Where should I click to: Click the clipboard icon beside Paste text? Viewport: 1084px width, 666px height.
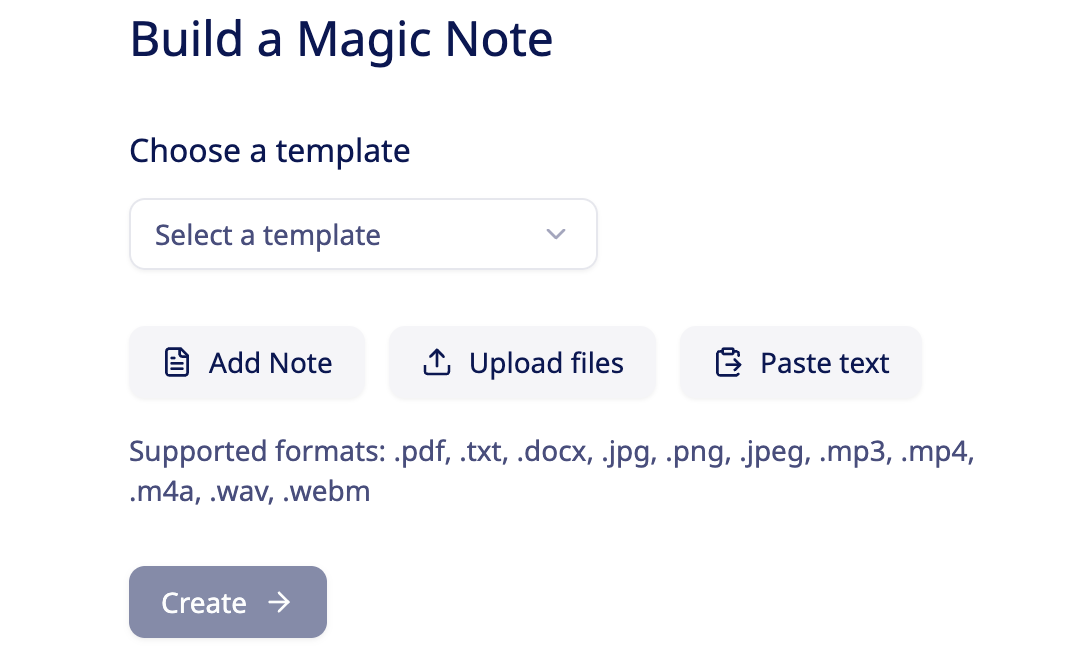coord(729,363)
